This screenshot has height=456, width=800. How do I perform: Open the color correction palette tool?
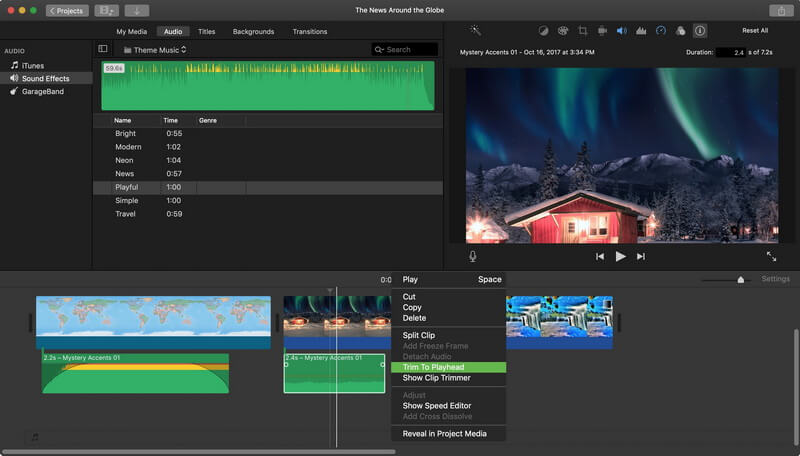click(x=562, y=31)
